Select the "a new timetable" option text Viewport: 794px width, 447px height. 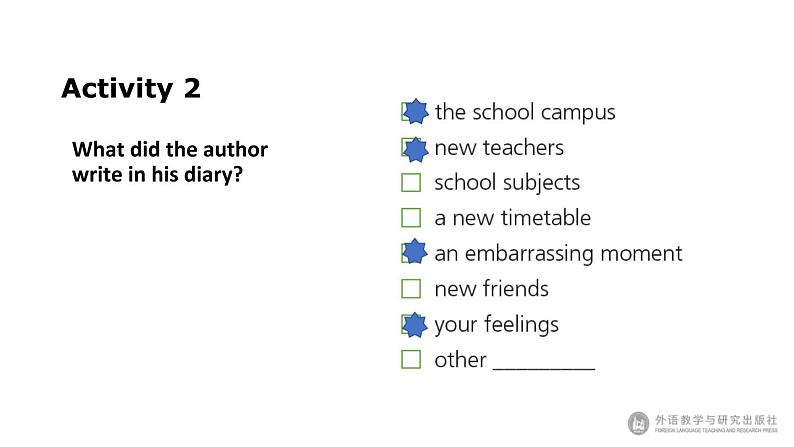point(512,218)
